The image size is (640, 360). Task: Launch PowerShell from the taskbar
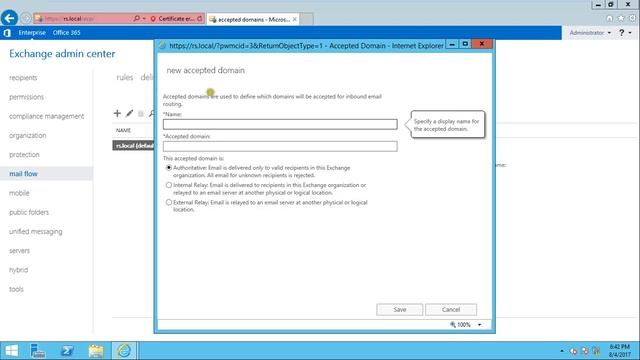point(67,351)
